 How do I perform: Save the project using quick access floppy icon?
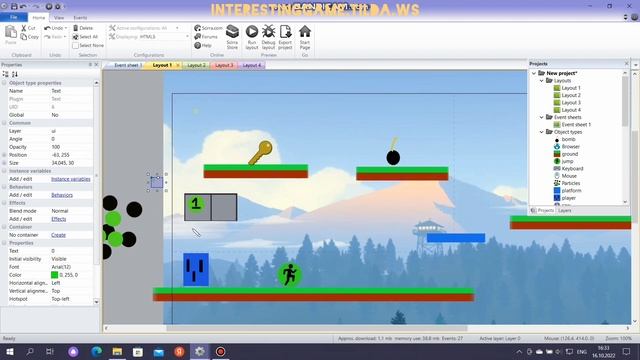coord(14,6)
